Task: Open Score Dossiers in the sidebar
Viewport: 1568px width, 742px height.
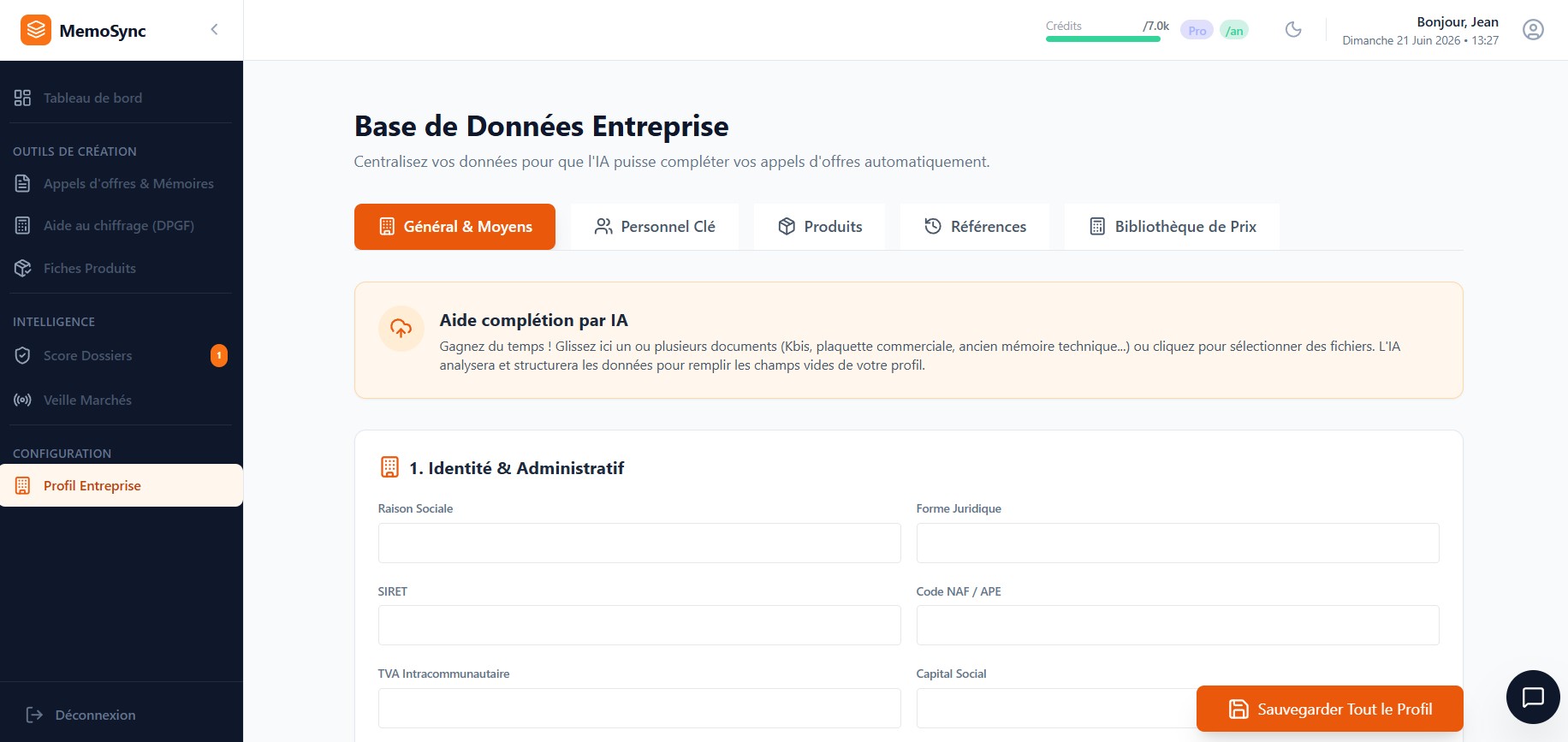Action: pos(121,355)
